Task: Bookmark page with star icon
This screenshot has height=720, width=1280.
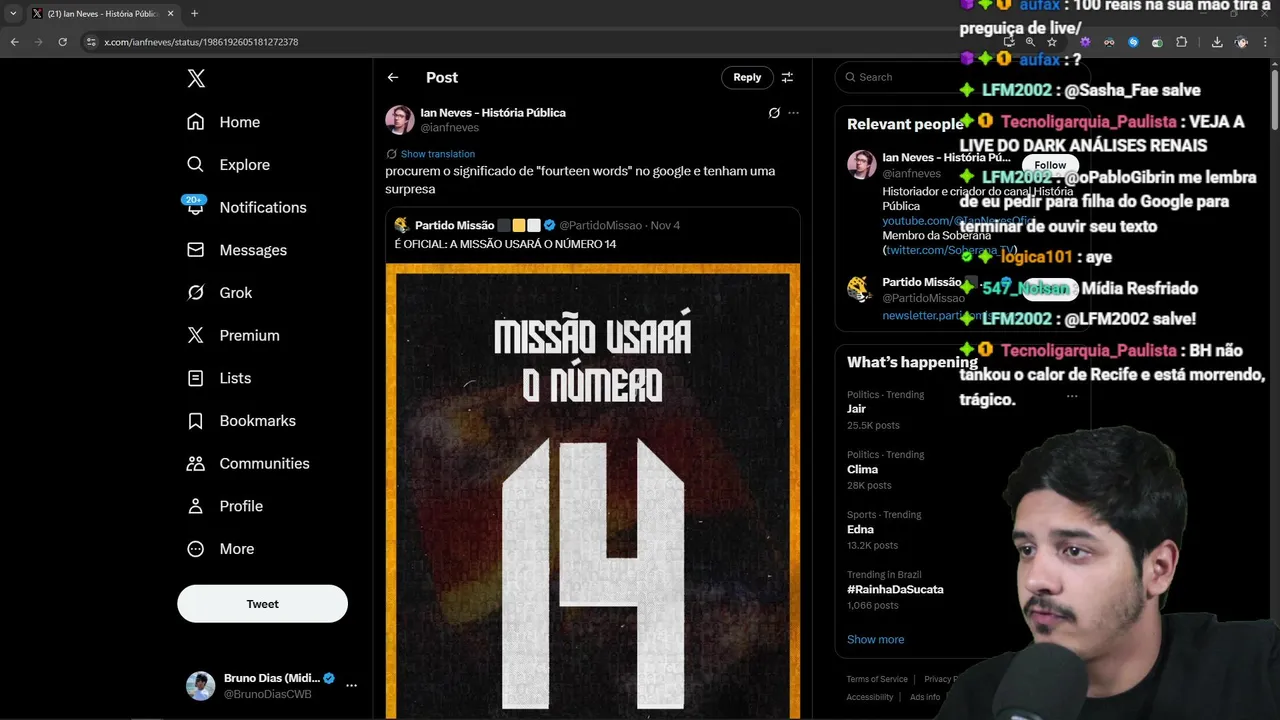Action: click(1052, 42)
